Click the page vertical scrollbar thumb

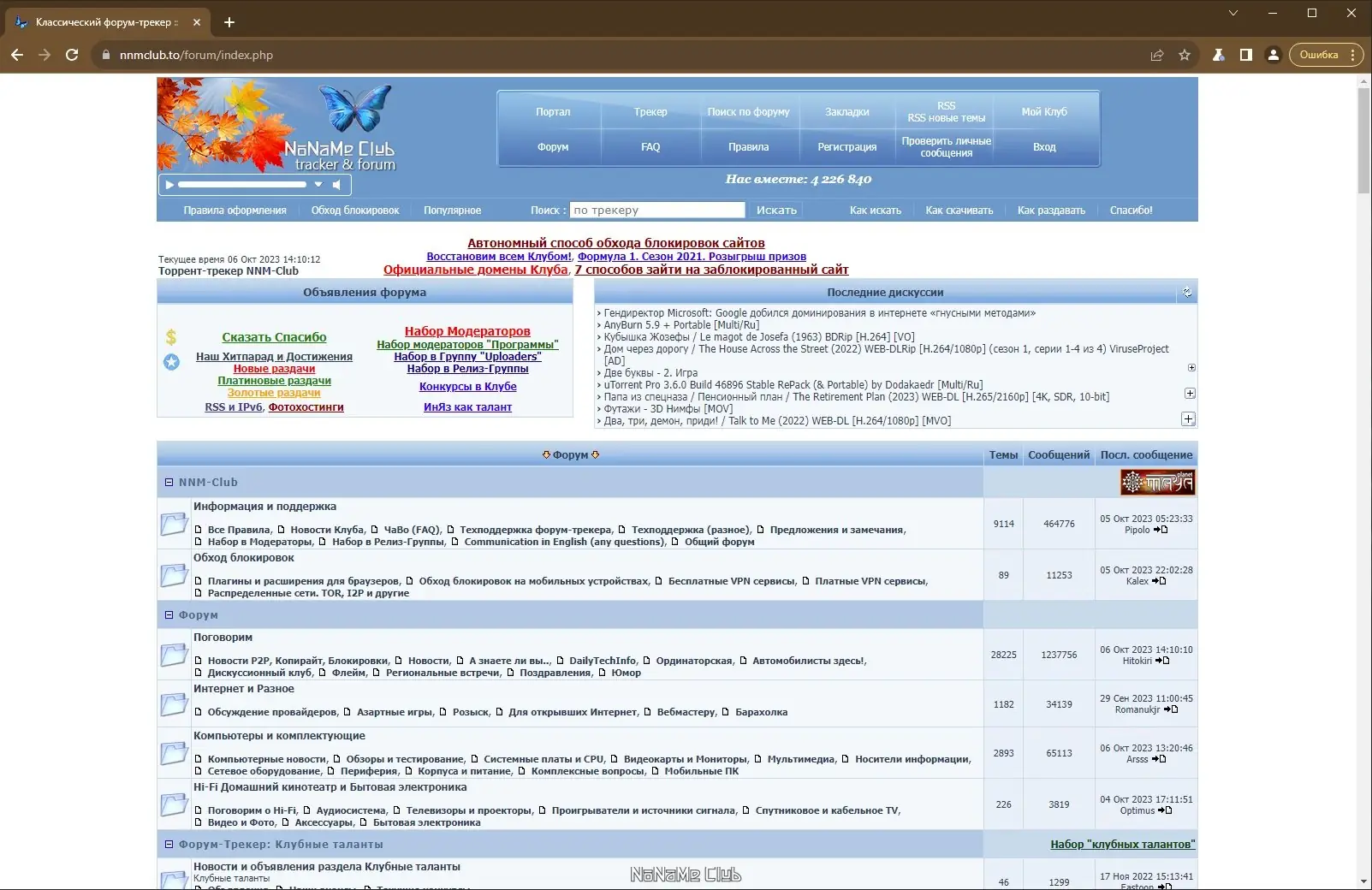[x=1363, y=140]
